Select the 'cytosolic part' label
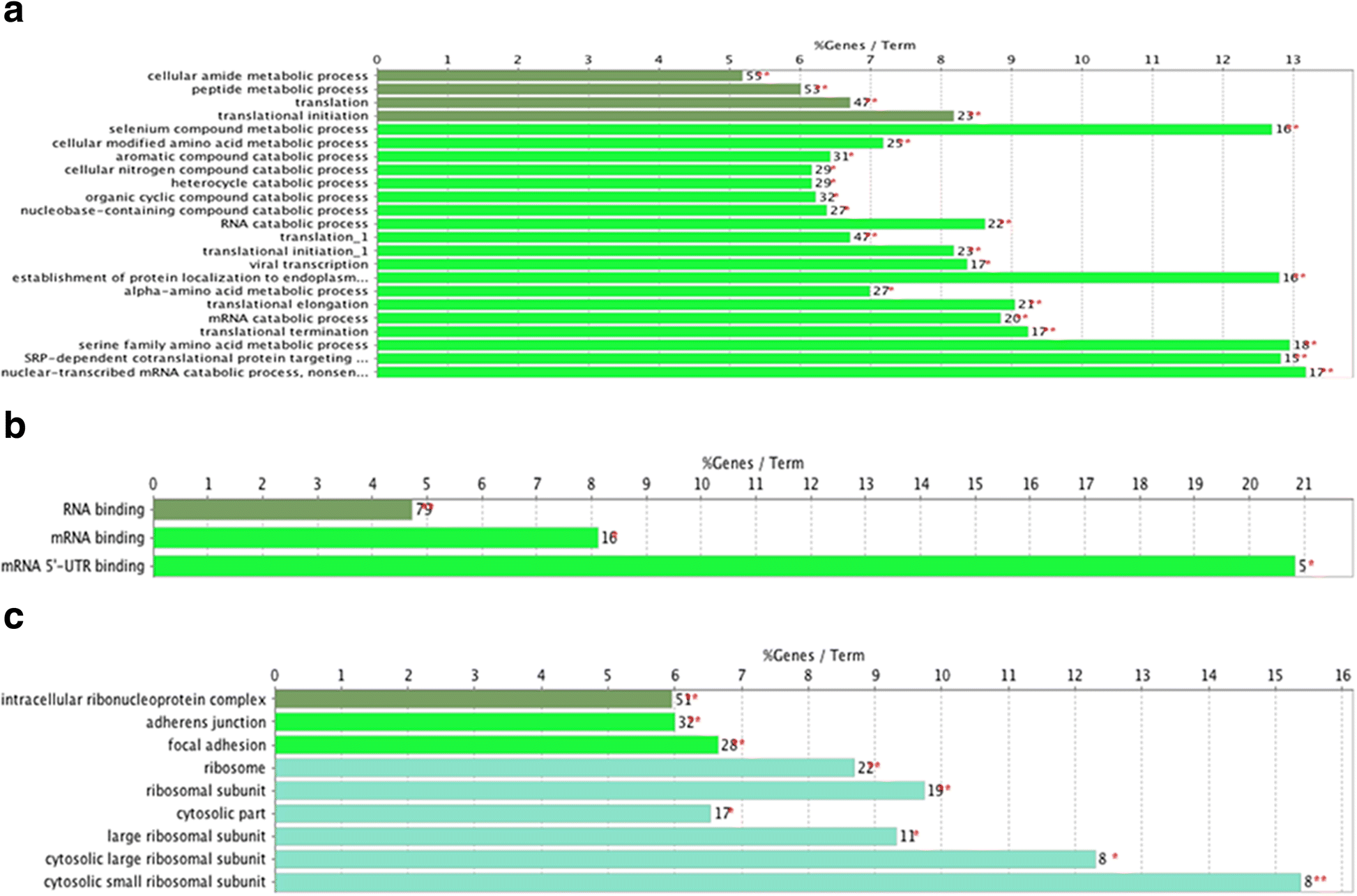1357x896 pixels. 221,814
